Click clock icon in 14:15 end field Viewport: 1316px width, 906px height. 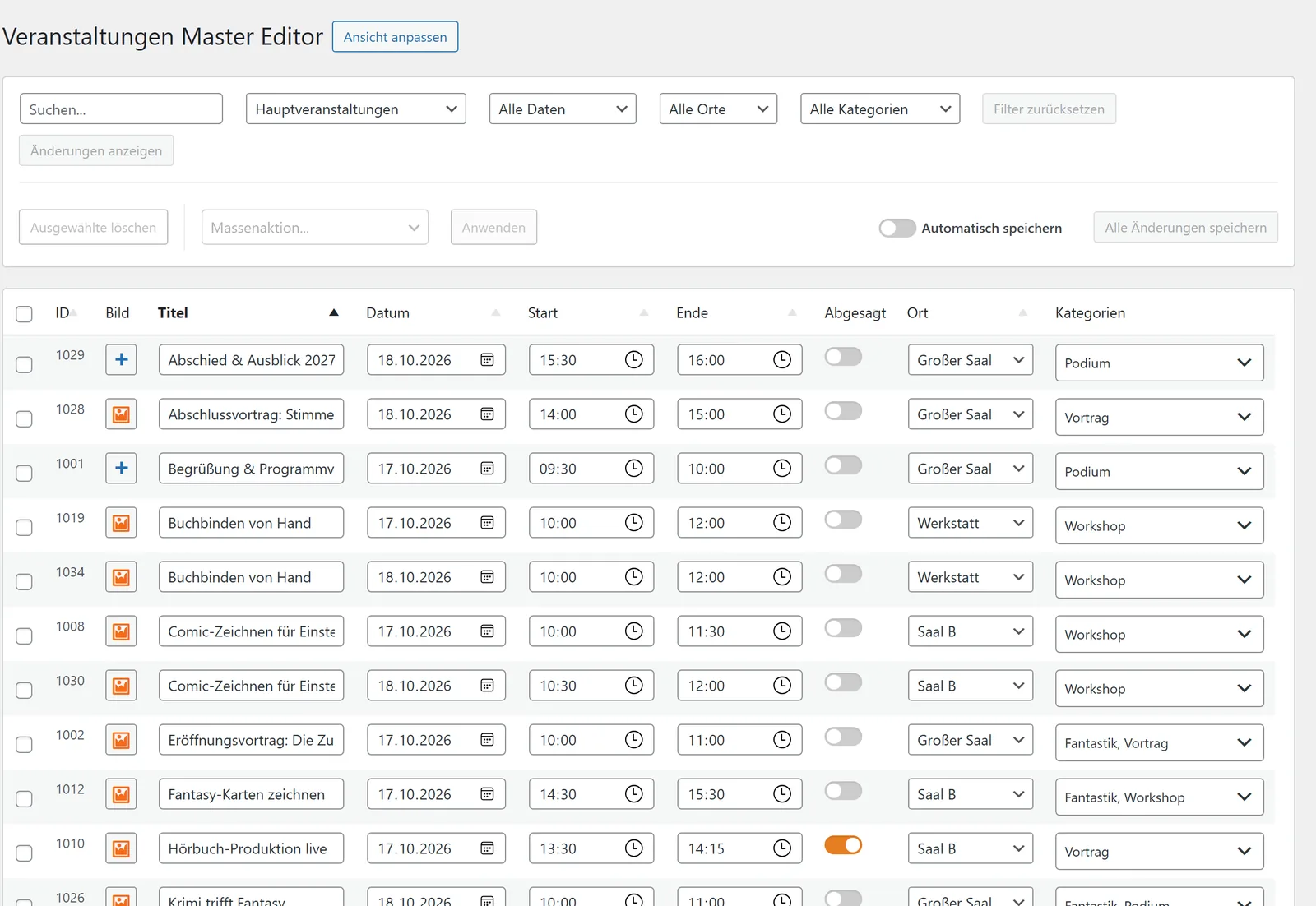[x=782, y=848]
